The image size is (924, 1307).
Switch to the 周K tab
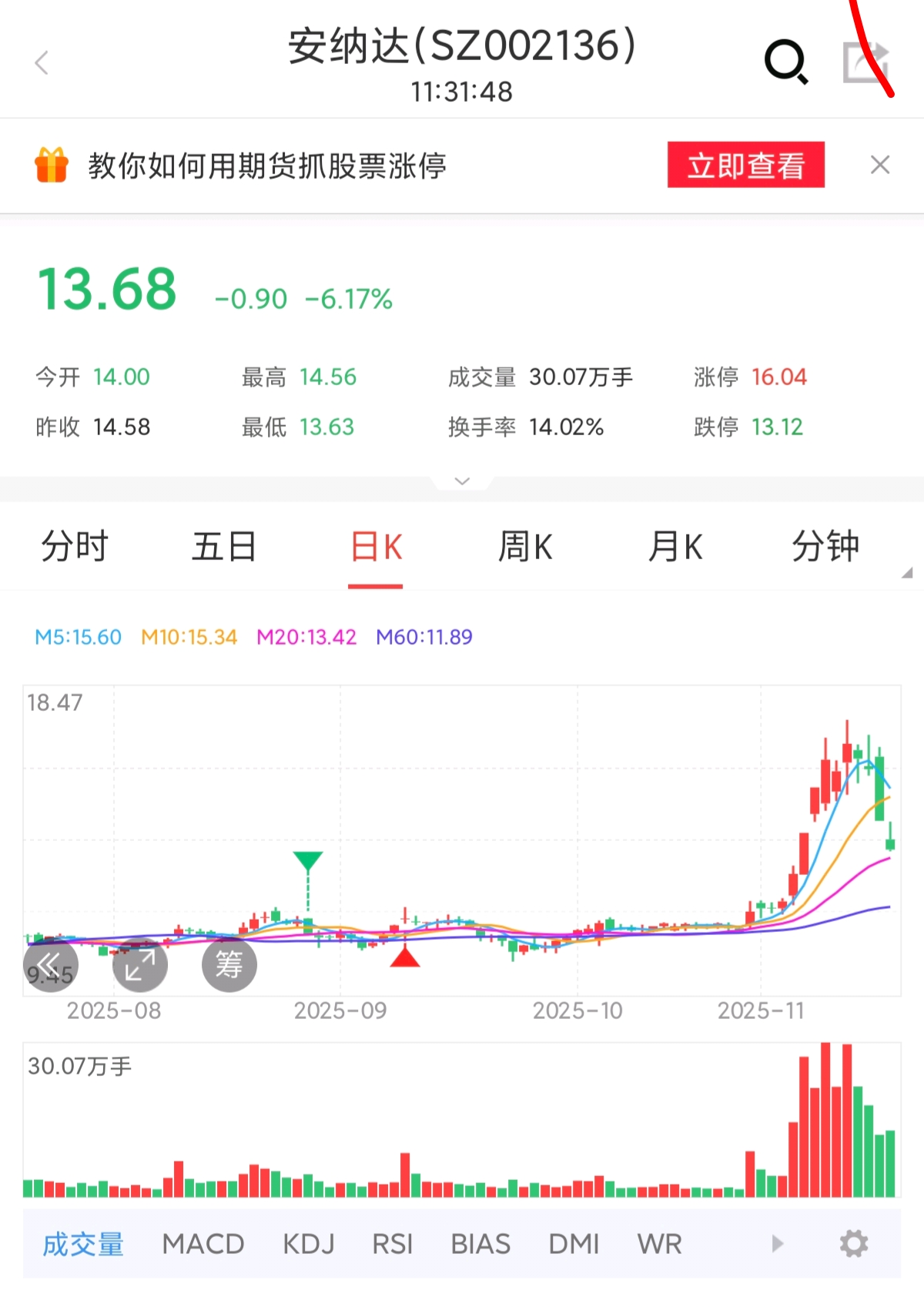525,547
